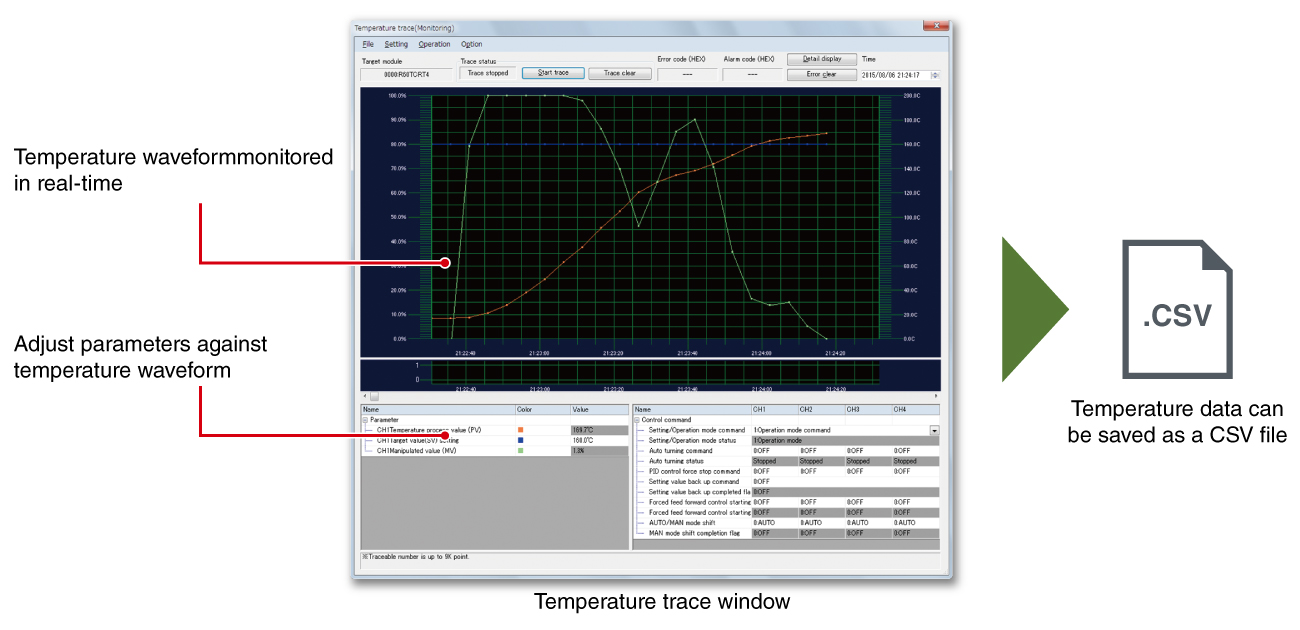1300x630 pixels.
Task: Click the Time field spinner arrows
Action: coord(935,75)
